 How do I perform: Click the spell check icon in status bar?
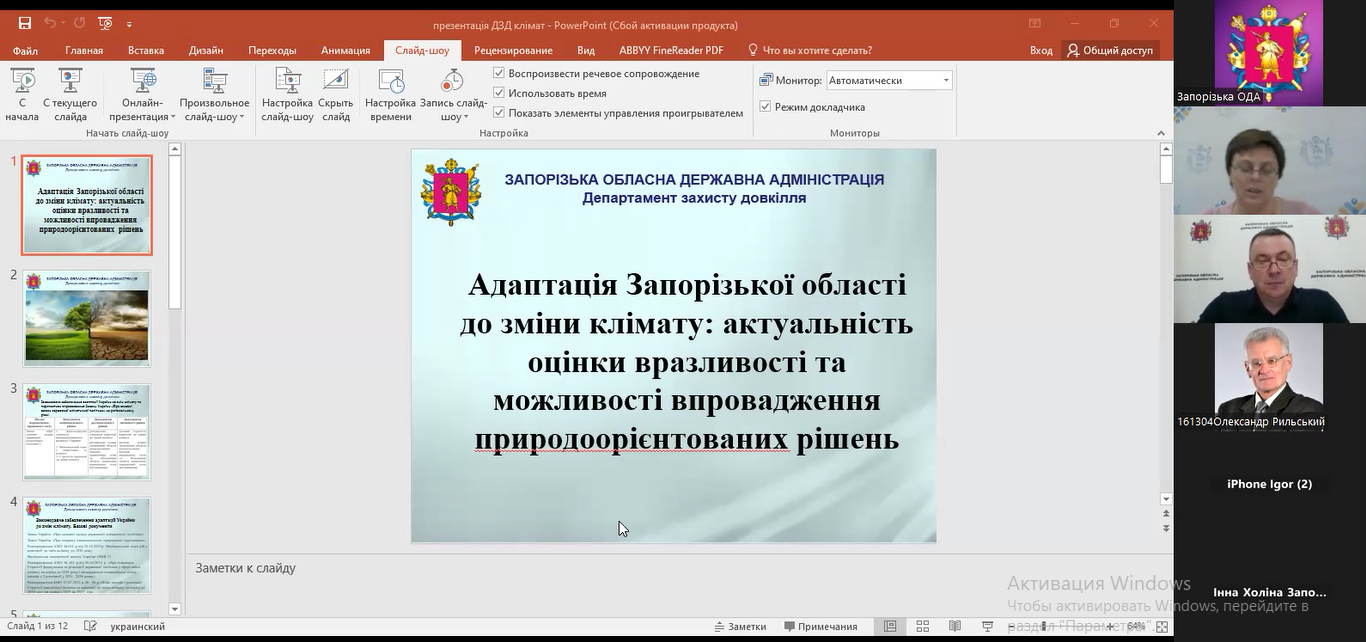point(90,626)
